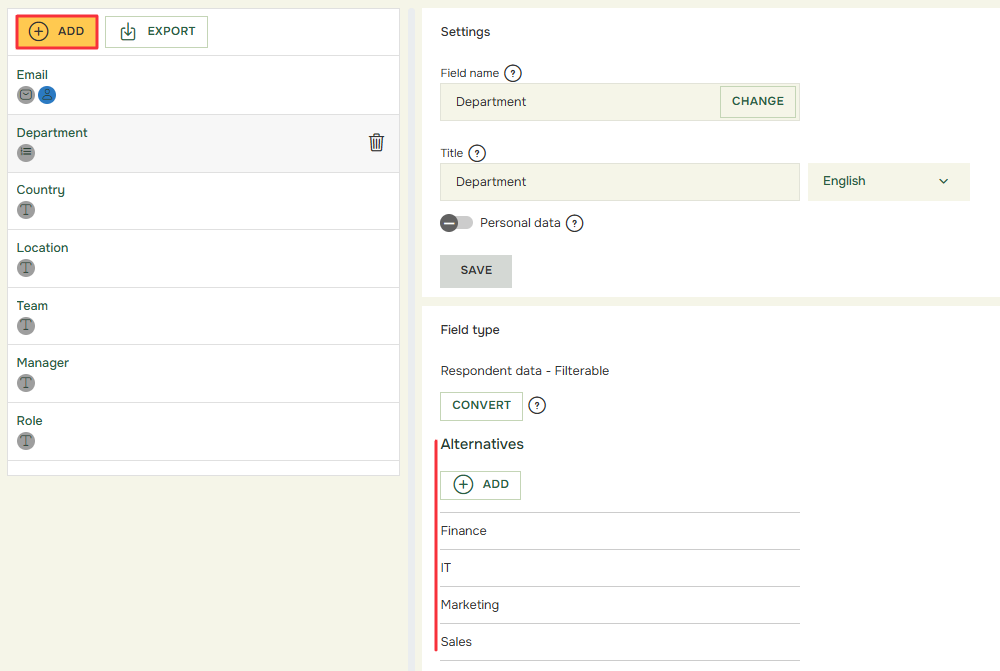Image resolution: width=1000 pixels, height=671 pixels.
Task: Click the Marketing alternative
Action: click(619, 605)
